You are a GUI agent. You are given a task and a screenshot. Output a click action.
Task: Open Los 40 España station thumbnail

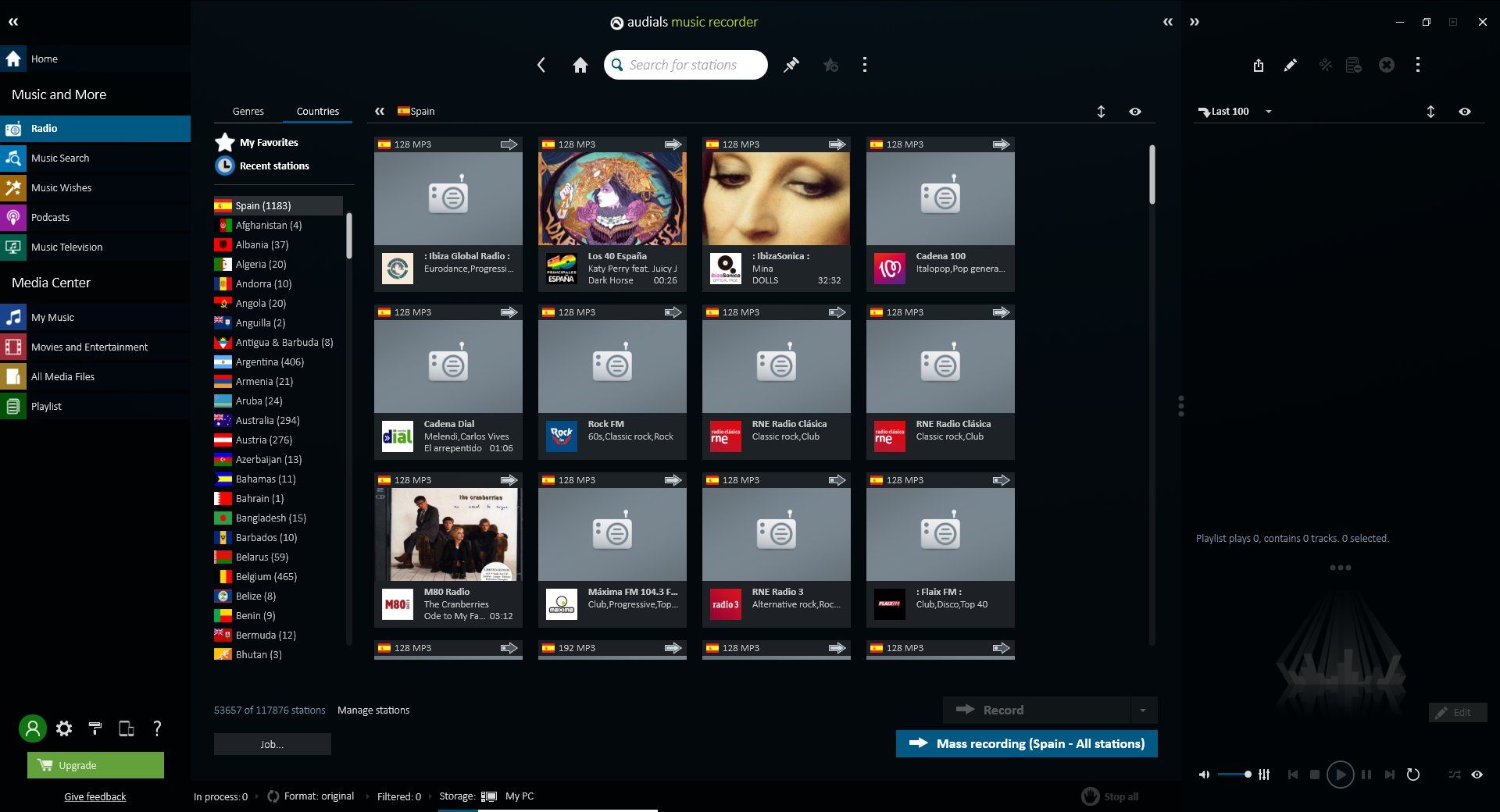click(x=612, y=198)
